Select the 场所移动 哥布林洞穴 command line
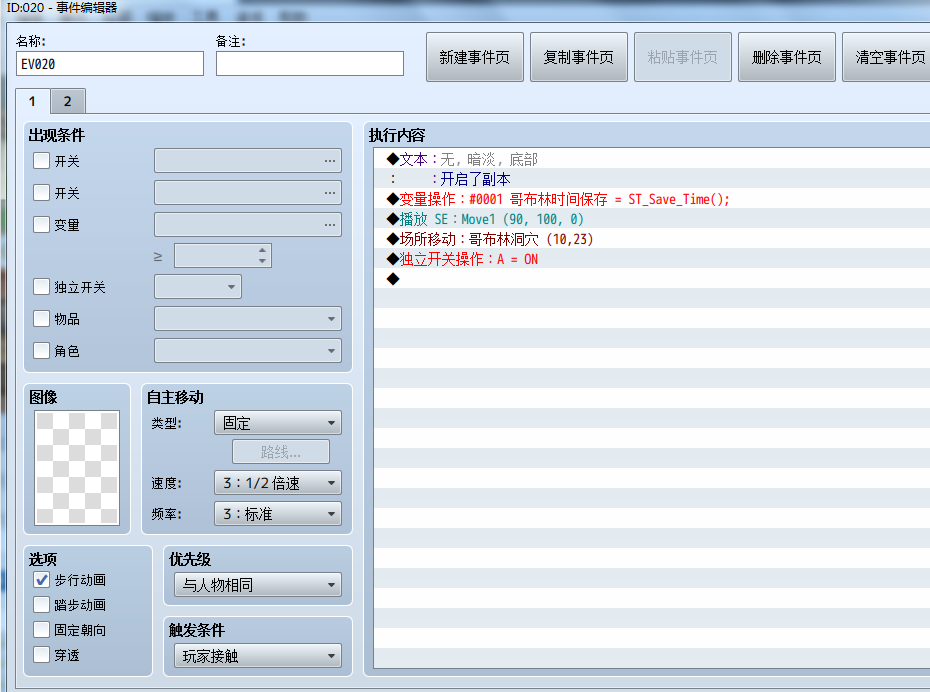The height and width of the screenshot is (692, 930). click(652, 240)
